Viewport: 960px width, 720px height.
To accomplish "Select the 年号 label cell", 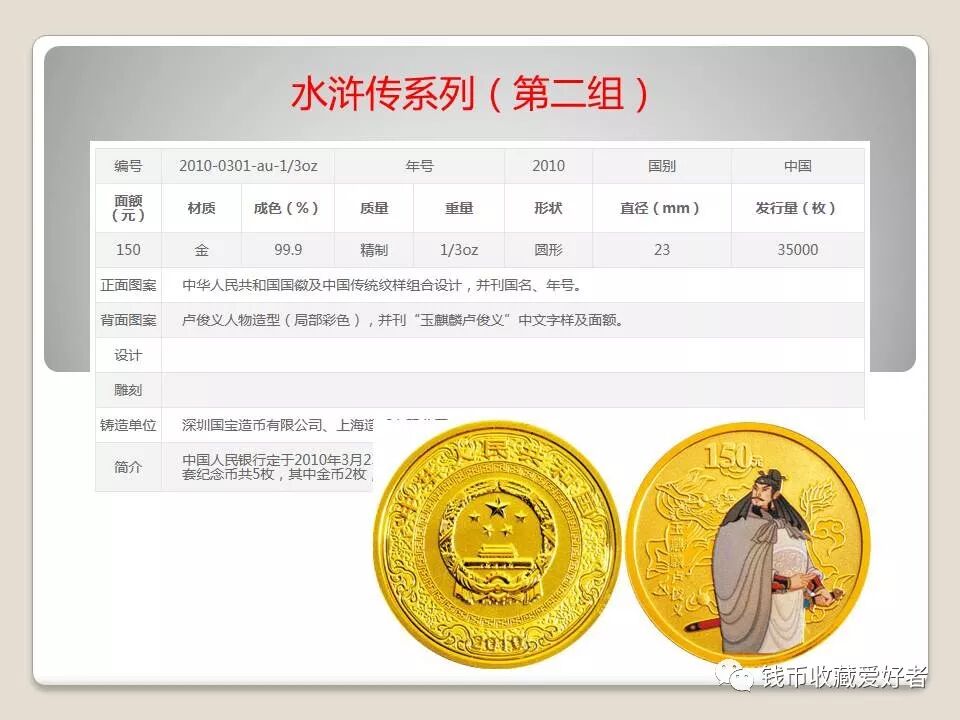I will (419, 166).
